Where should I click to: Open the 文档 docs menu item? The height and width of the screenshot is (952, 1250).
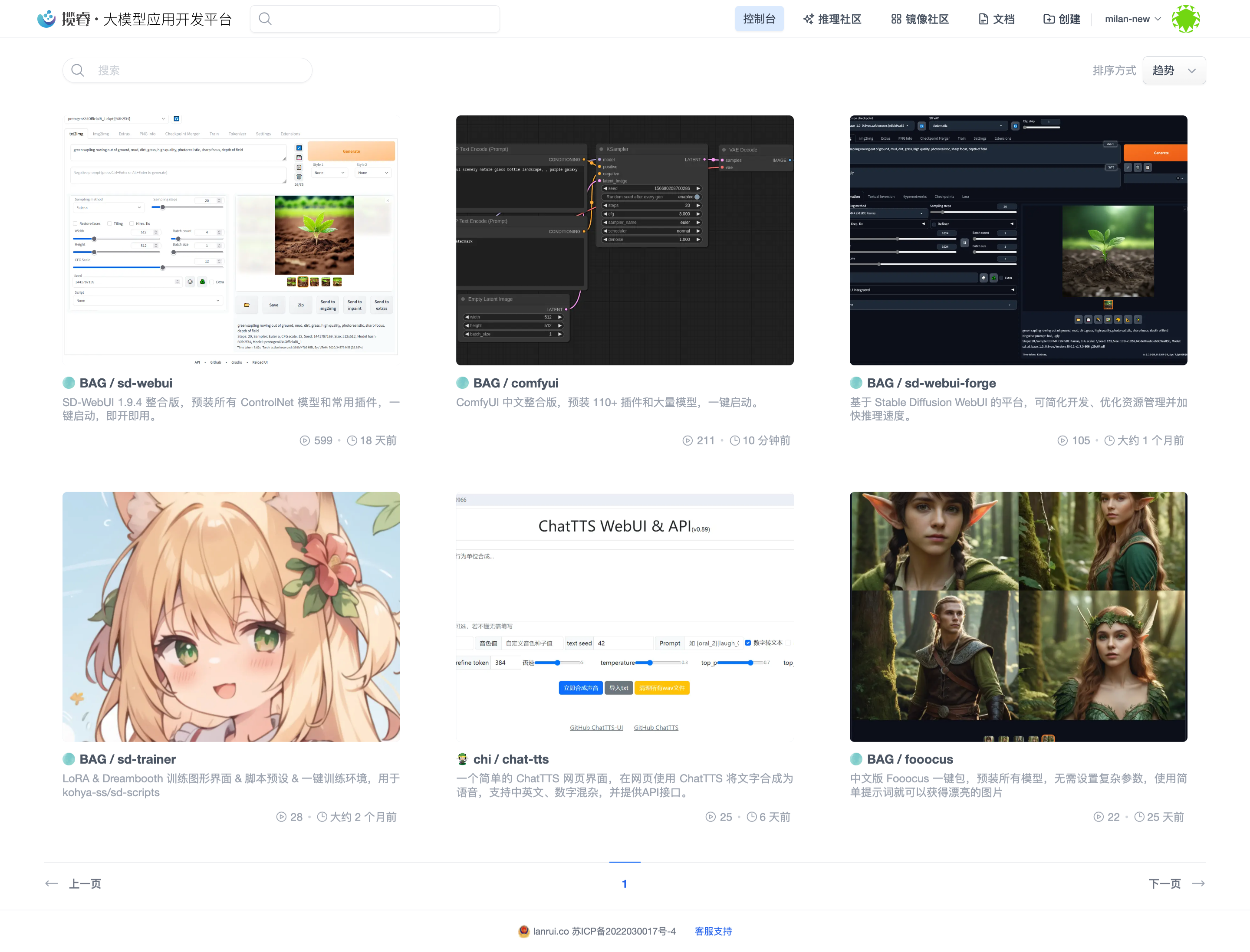point(997,19)
